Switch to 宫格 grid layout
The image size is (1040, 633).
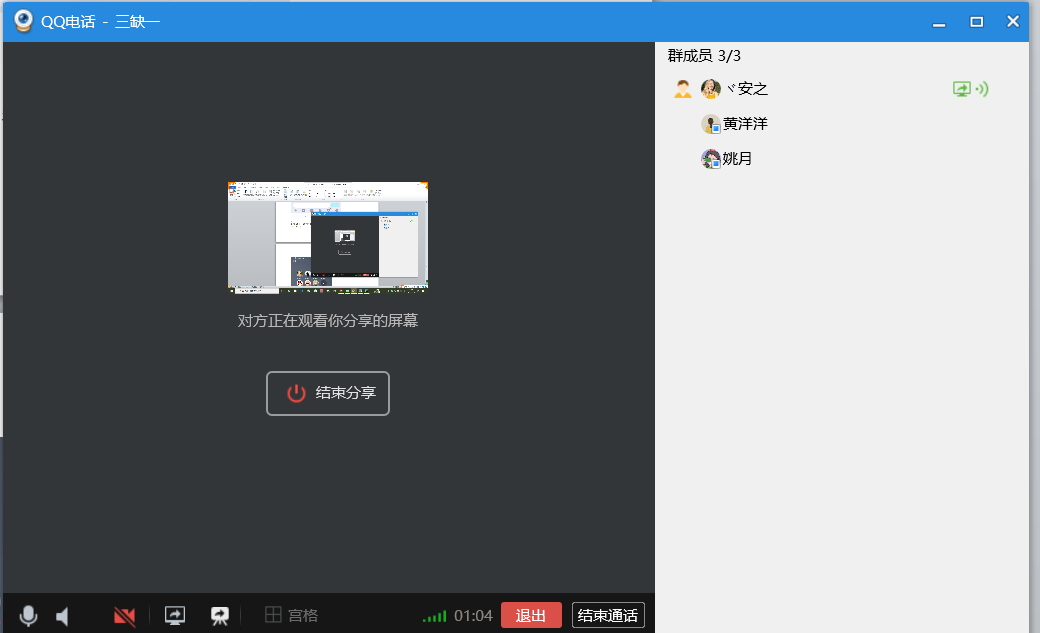point(291,616)
